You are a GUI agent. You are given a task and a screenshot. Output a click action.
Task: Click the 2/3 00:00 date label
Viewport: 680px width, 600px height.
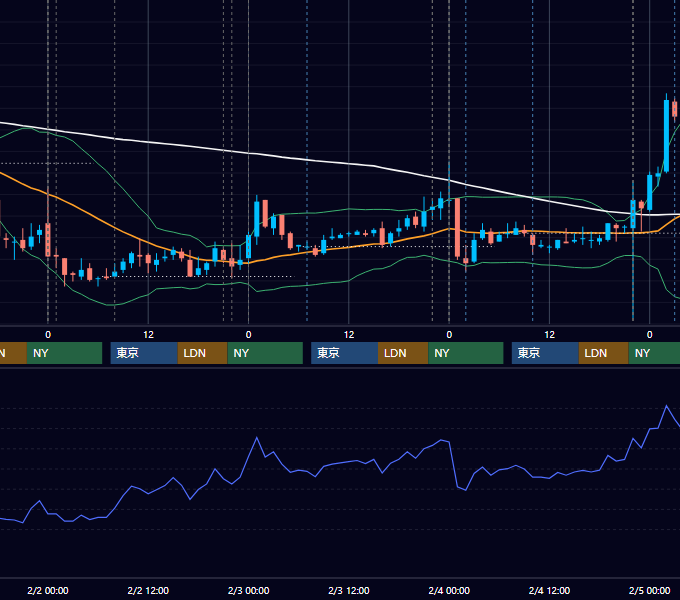(x=248, y=590)
